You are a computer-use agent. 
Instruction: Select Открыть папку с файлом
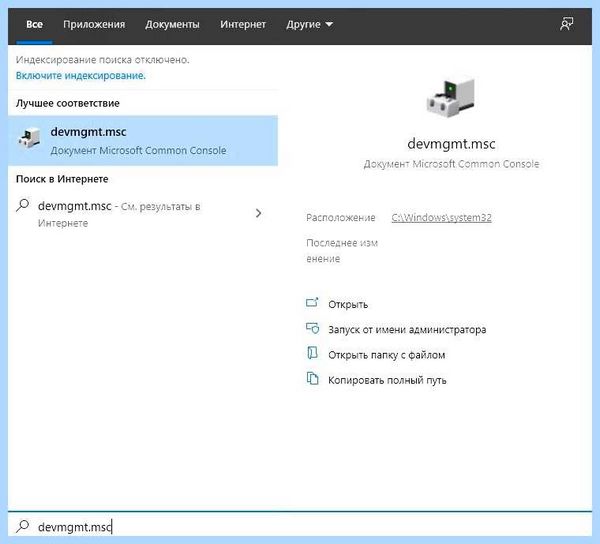point(386,355)
